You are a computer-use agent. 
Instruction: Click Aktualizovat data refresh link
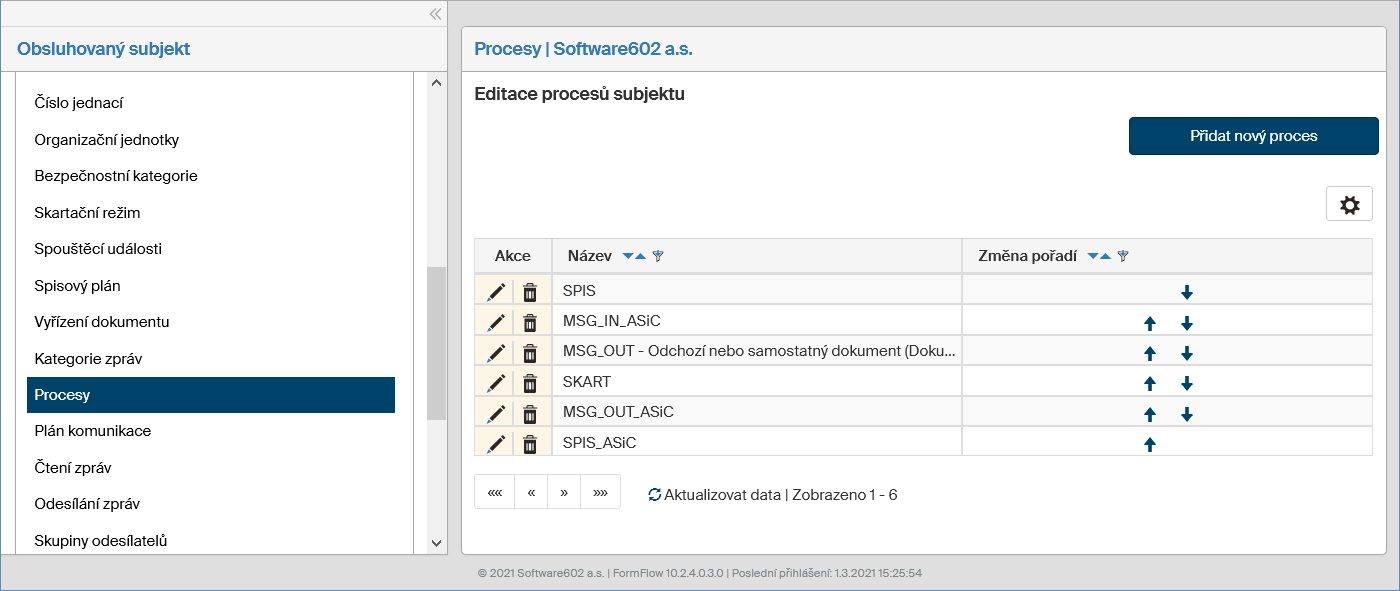click(714, 494)
